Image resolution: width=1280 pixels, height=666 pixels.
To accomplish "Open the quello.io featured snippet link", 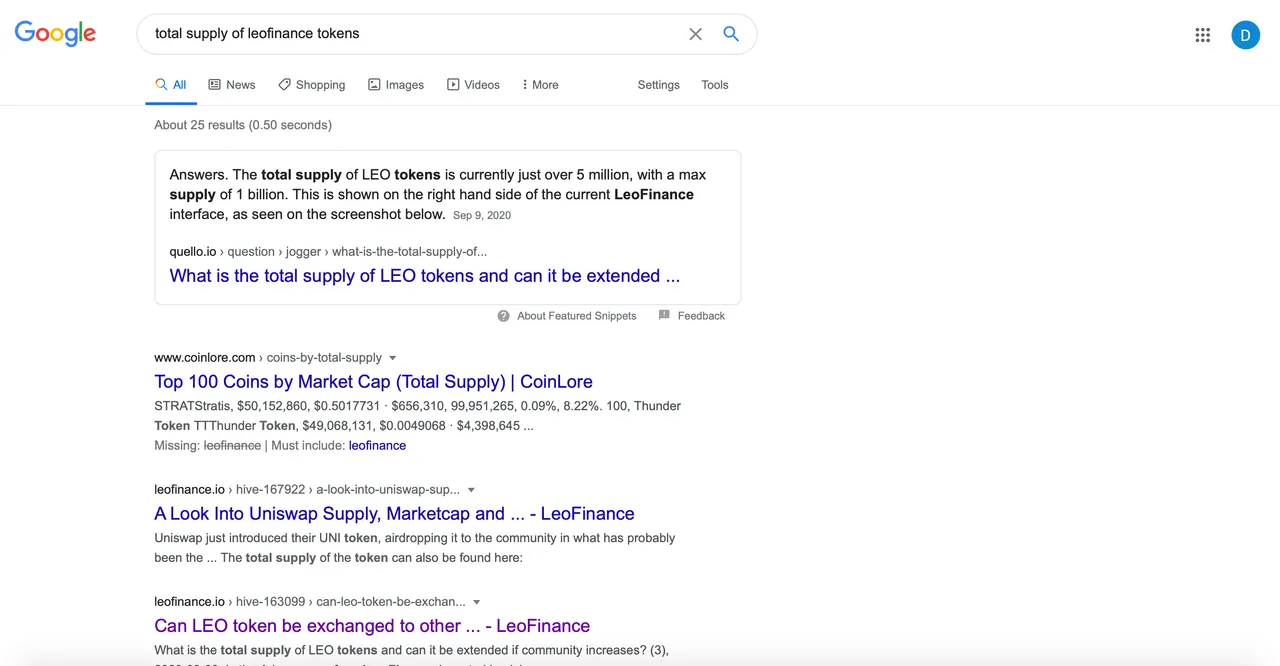I will click(425, 276).
